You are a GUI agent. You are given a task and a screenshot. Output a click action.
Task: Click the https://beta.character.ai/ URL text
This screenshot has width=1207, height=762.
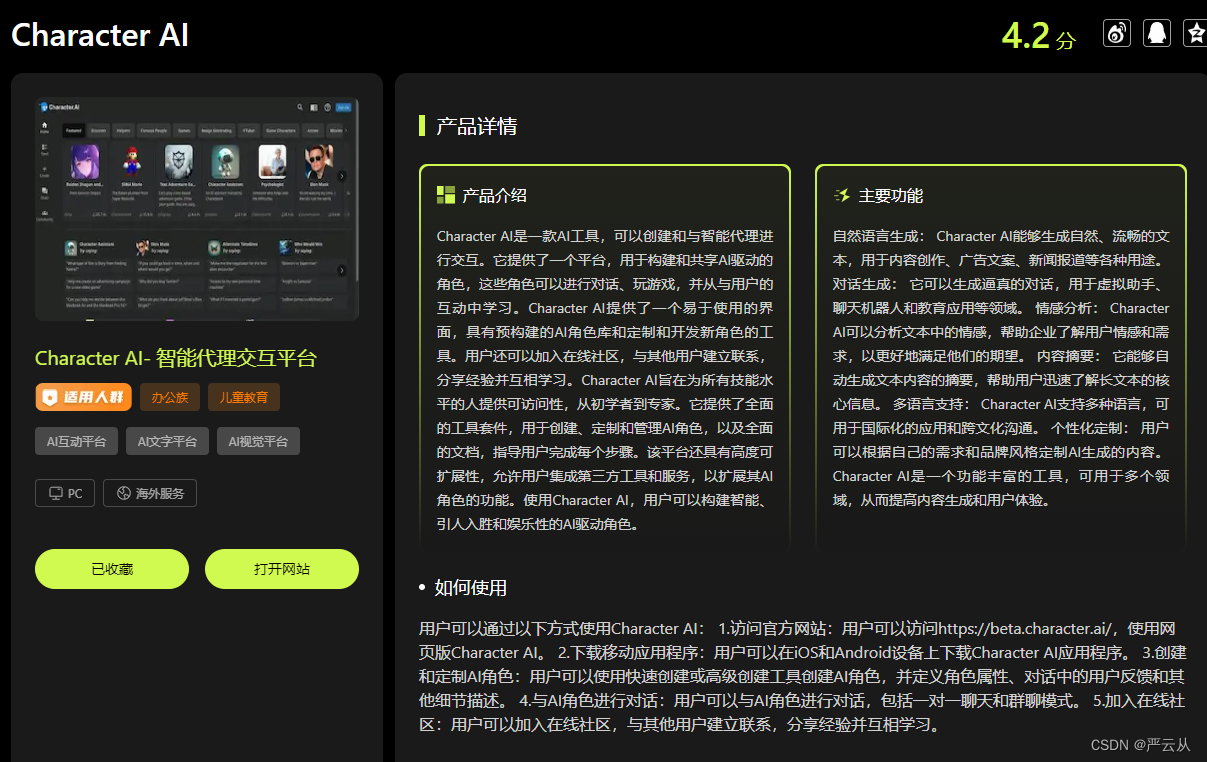coord(1024,629)
